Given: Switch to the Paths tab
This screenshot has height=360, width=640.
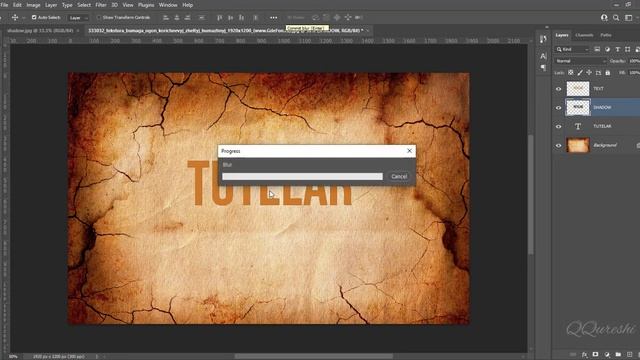Looking at the screenshot, I should (606, 35).
